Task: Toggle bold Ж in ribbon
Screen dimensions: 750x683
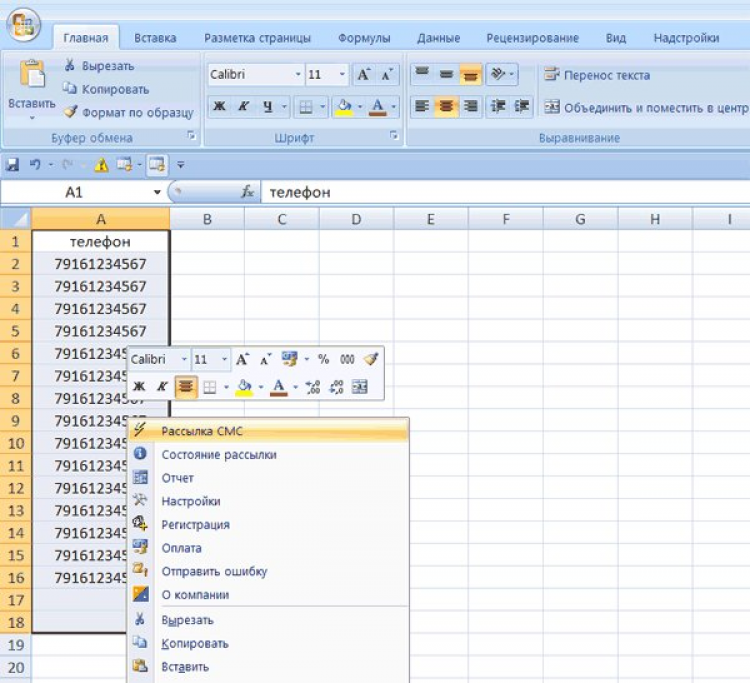Action: click(x=220, y=107)
